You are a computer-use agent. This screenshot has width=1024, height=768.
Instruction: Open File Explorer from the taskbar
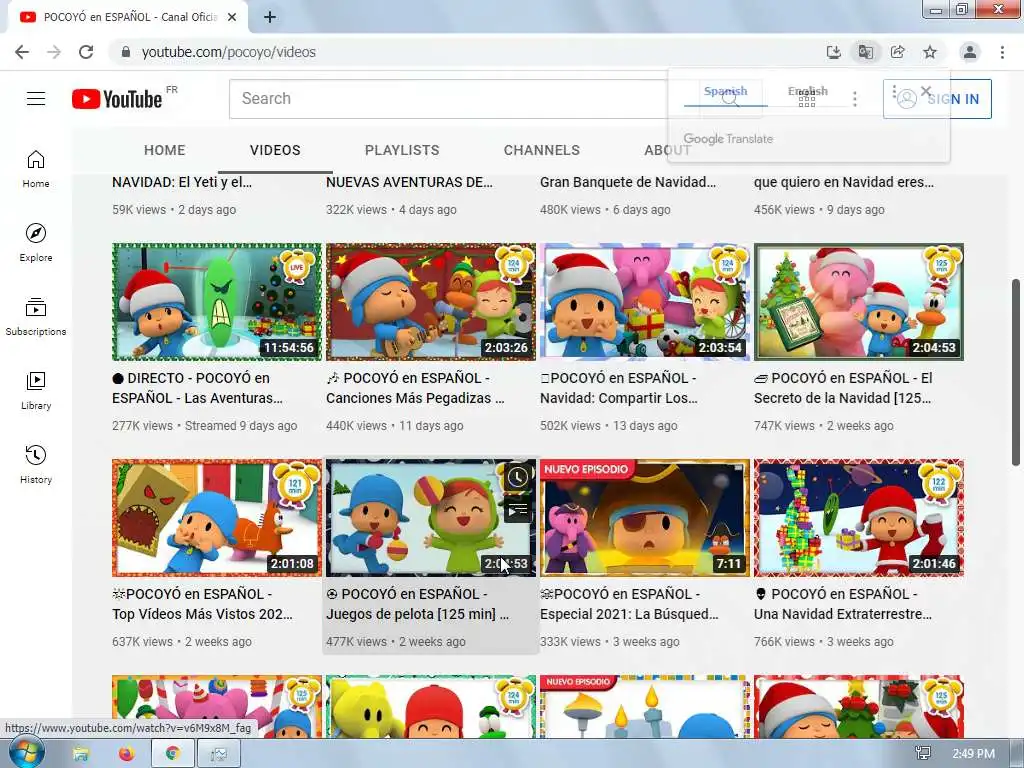point(81,754)
